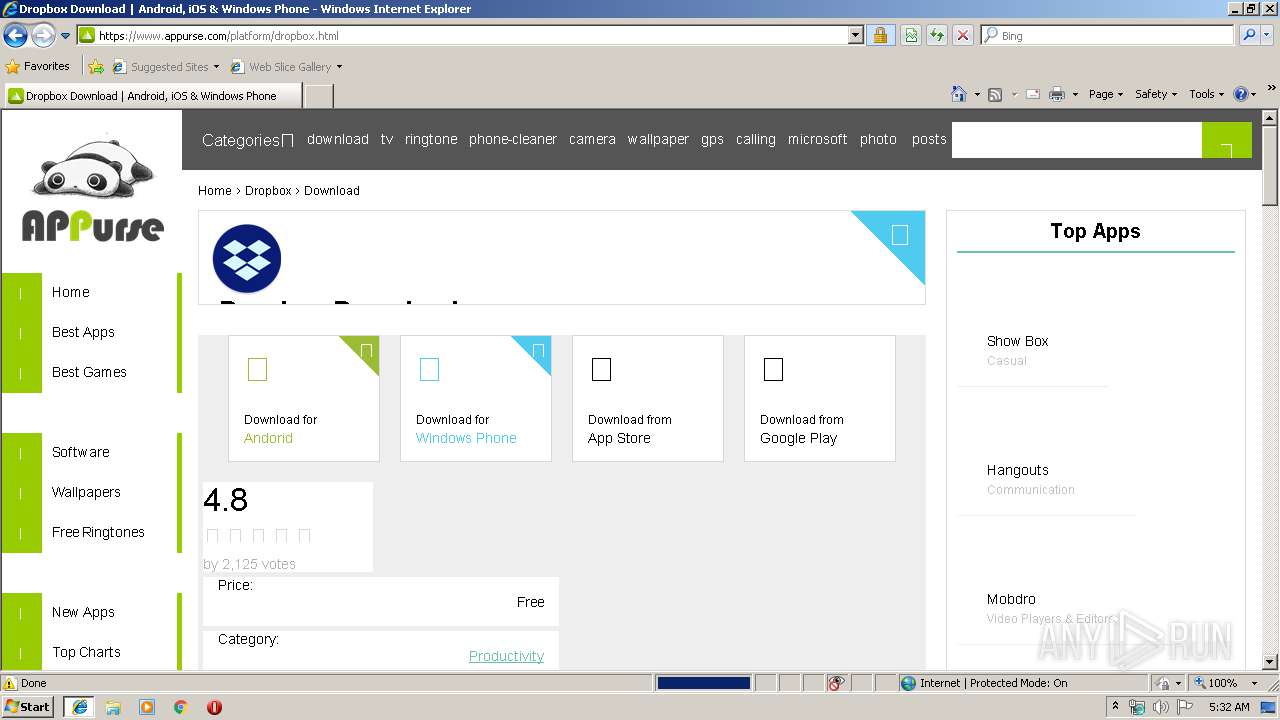
Task: Click the volume speaker tray icon
Action: click(x=1160, y=707)
